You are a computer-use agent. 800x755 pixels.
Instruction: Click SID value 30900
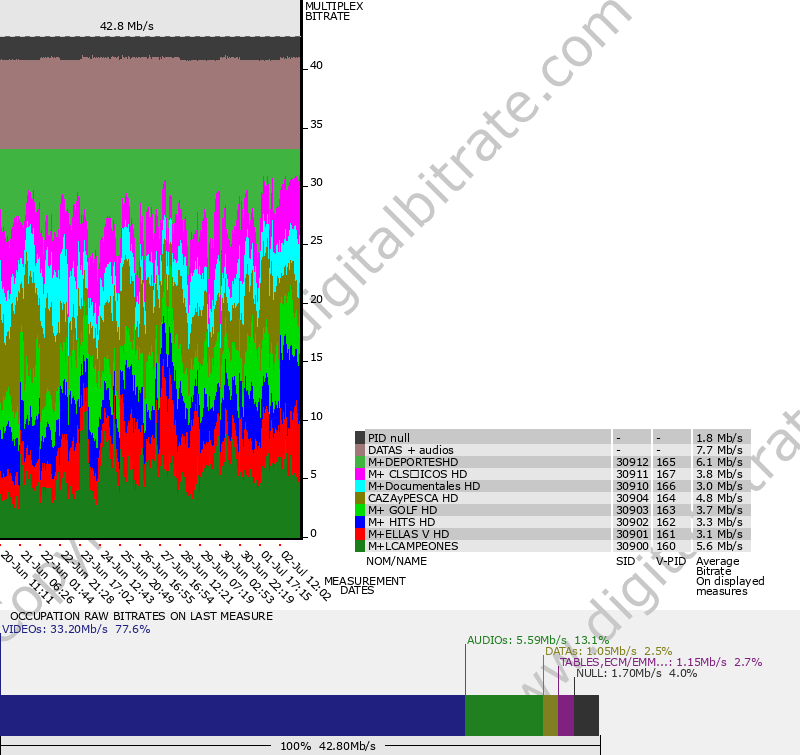coord(632,546)
